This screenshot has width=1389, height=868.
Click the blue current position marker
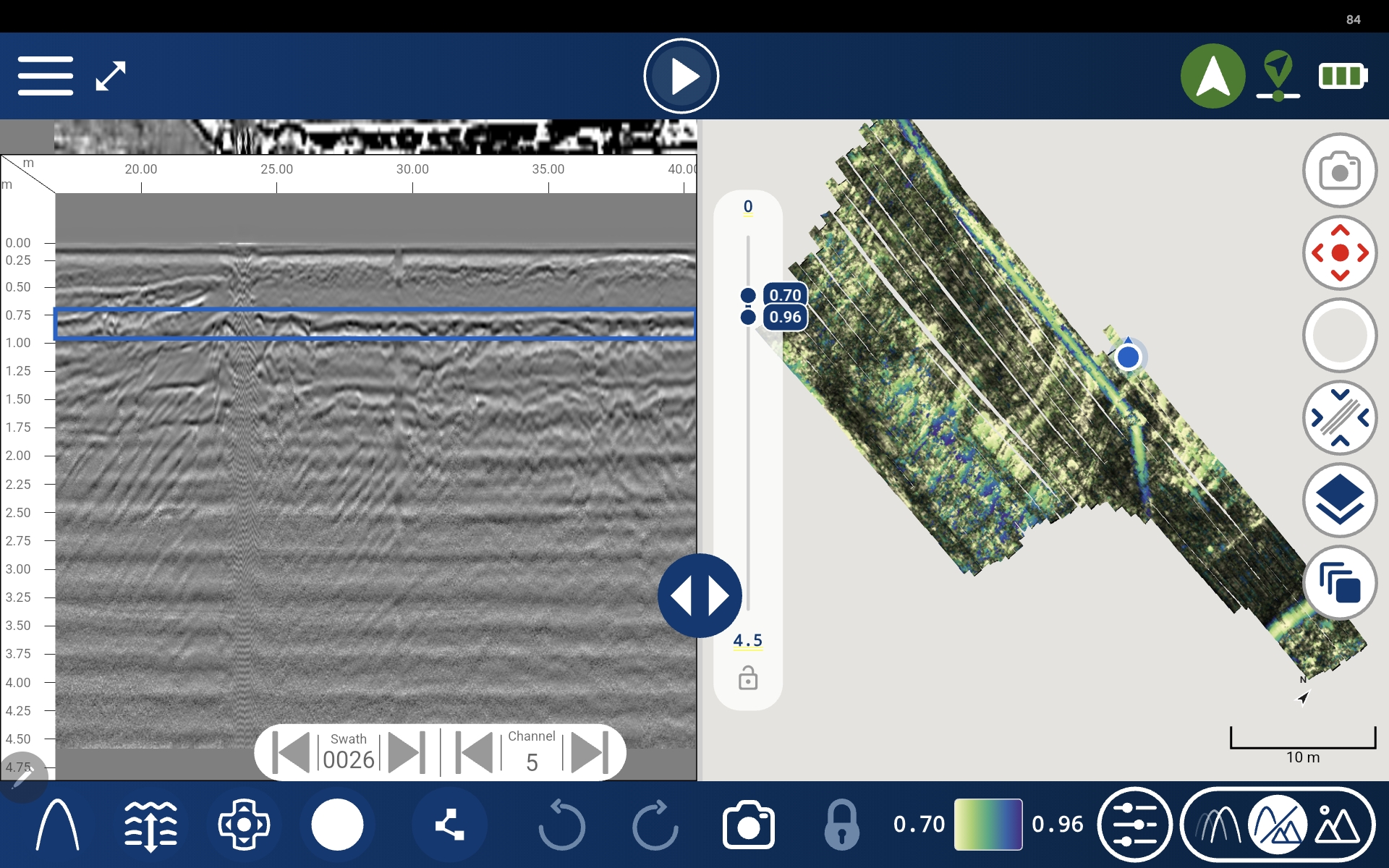pos(1128,357)
